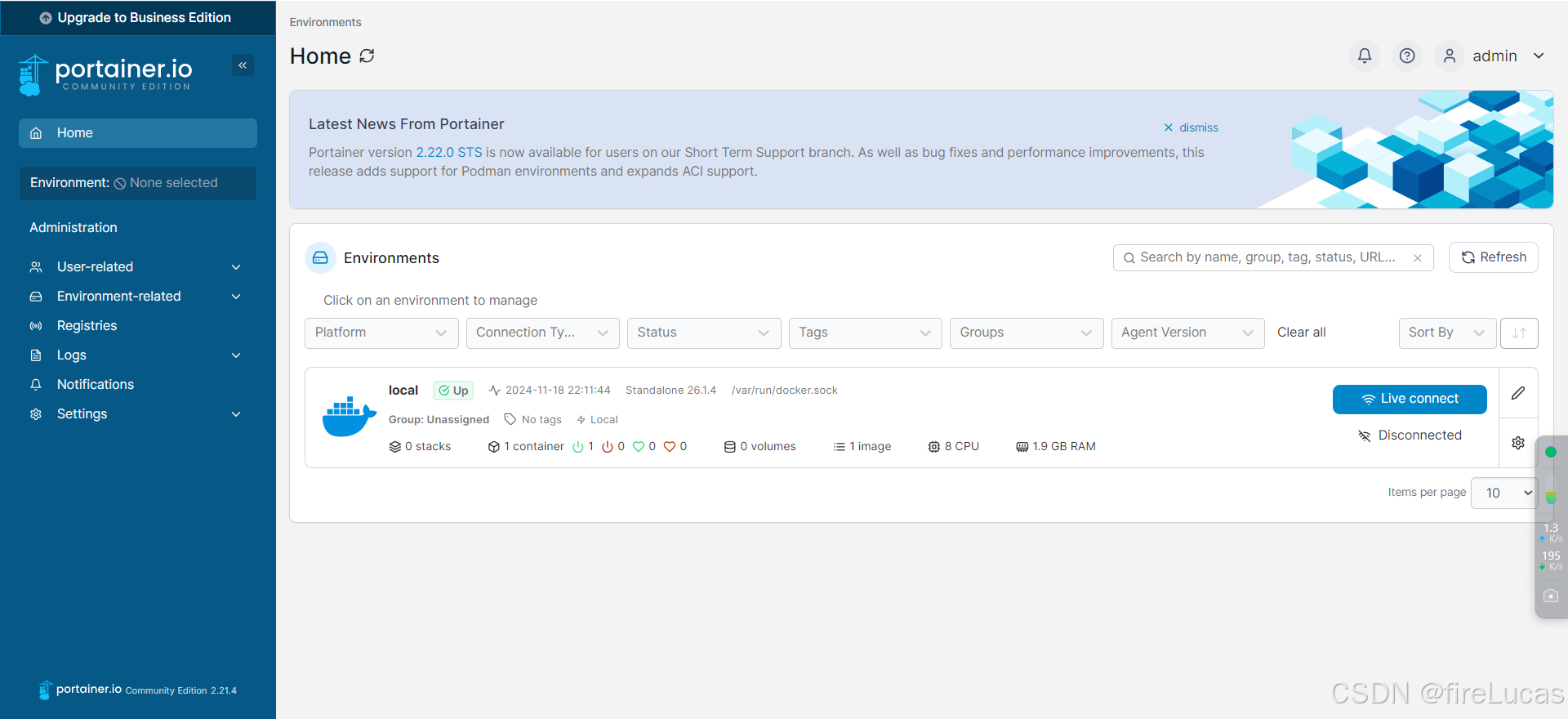Expand the User-related menu
The image size is (1568, 719).
point(137,267)
